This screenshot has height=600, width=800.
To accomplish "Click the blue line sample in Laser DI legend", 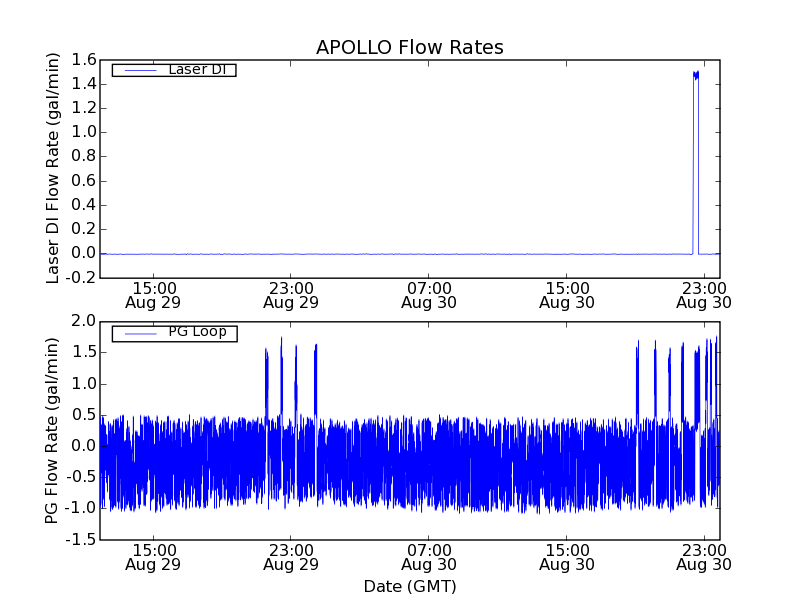I will tap(136, 70).
